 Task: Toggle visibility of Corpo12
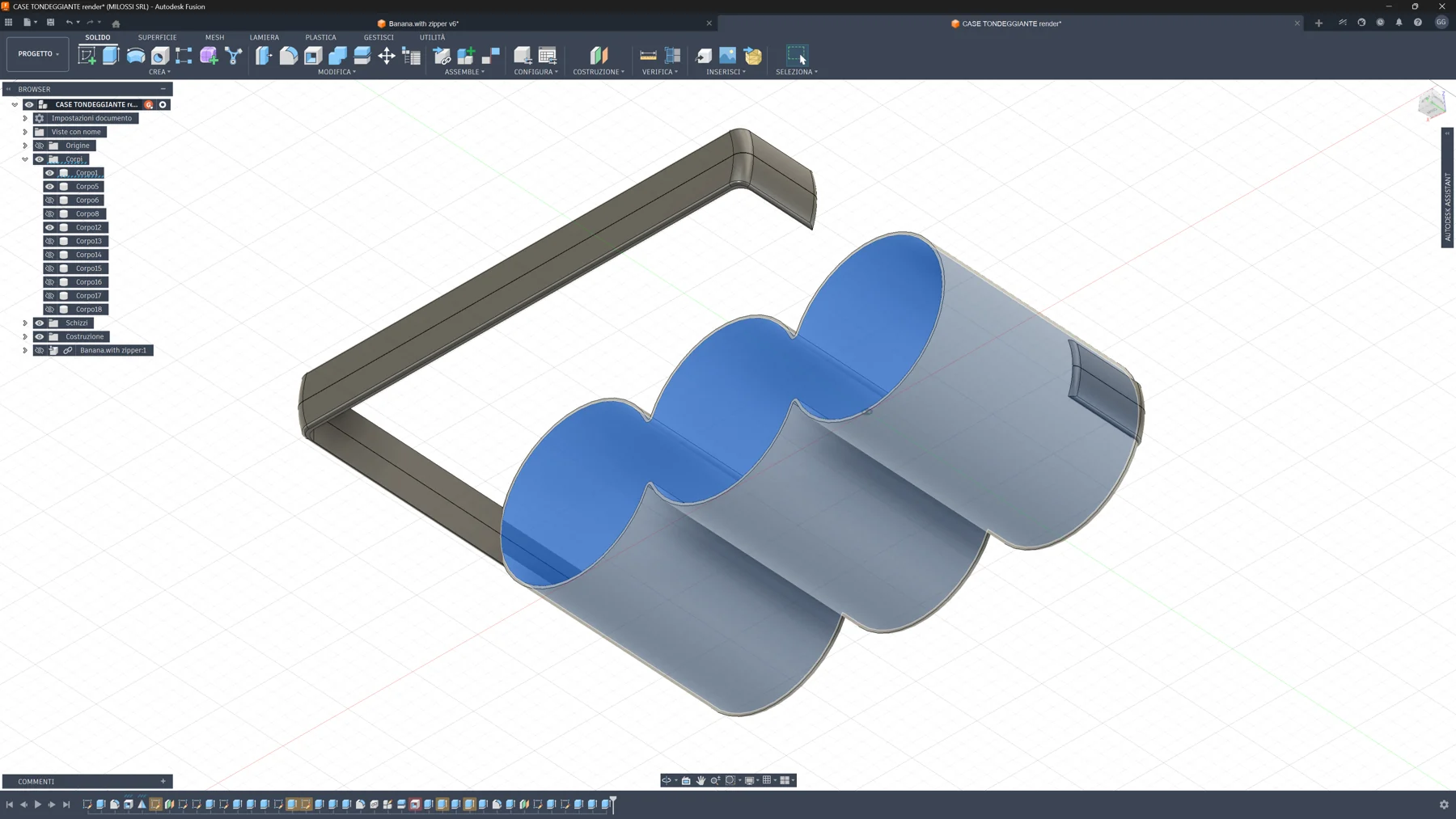50,228
